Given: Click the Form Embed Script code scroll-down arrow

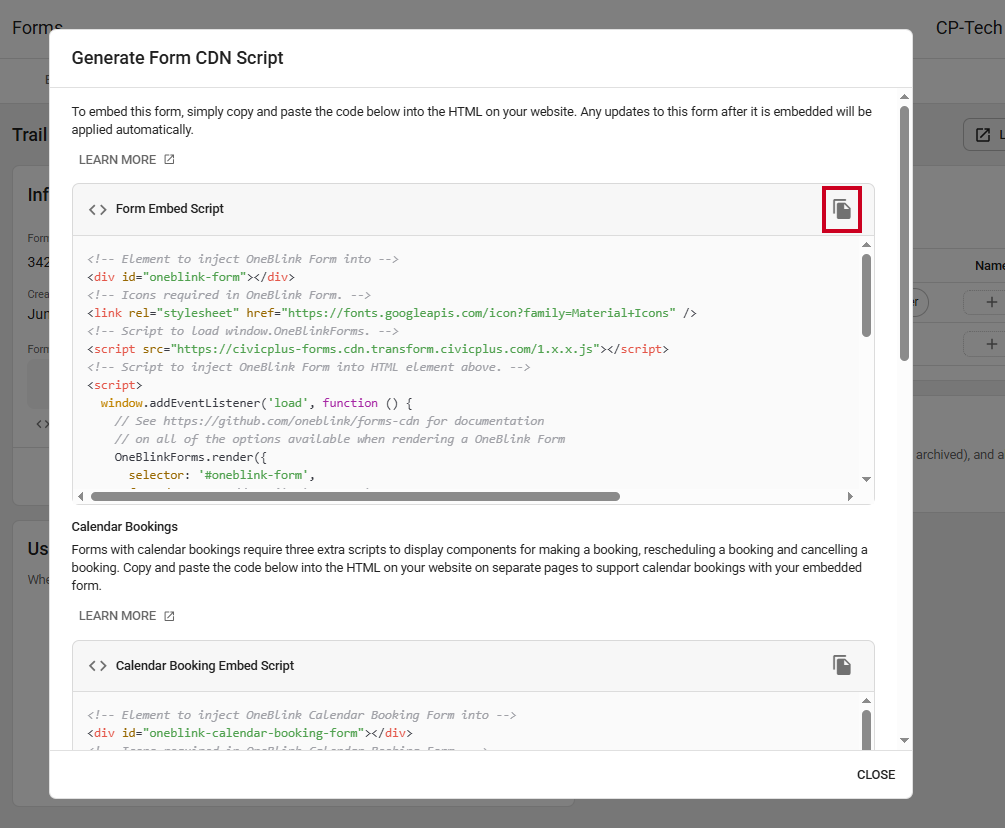Looking at the screenshot, I should click(x=866, y=479).
